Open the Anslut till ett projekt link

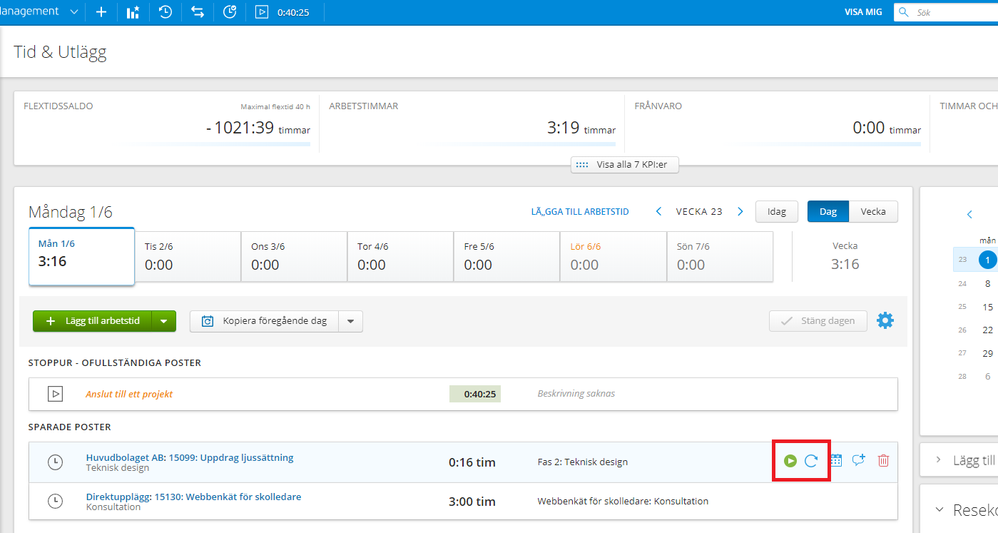click(x=130, y=394)
